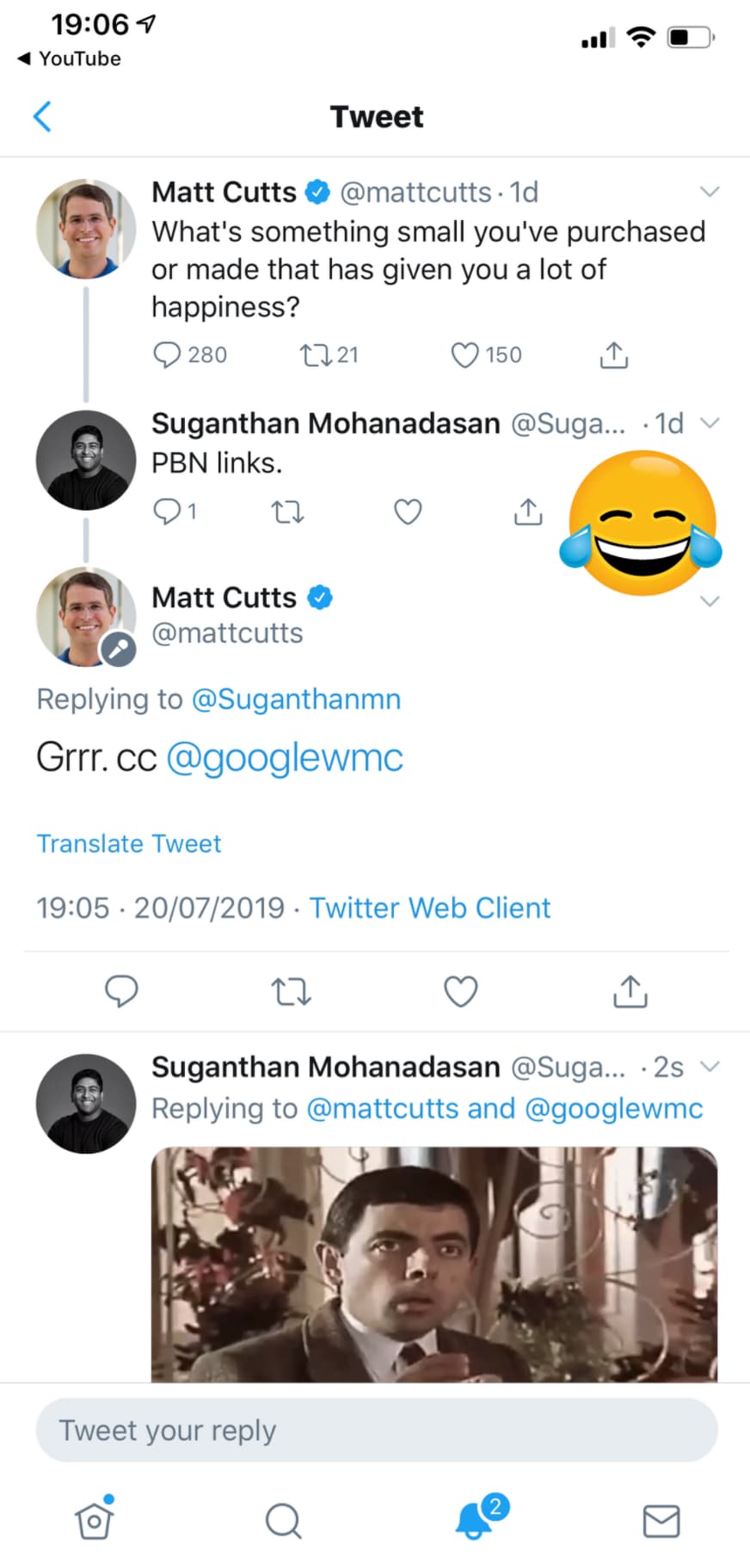Reply to Matt Cutts' happiness question tweet
This screenshot has width=750, height=1568.
[167, 355]
